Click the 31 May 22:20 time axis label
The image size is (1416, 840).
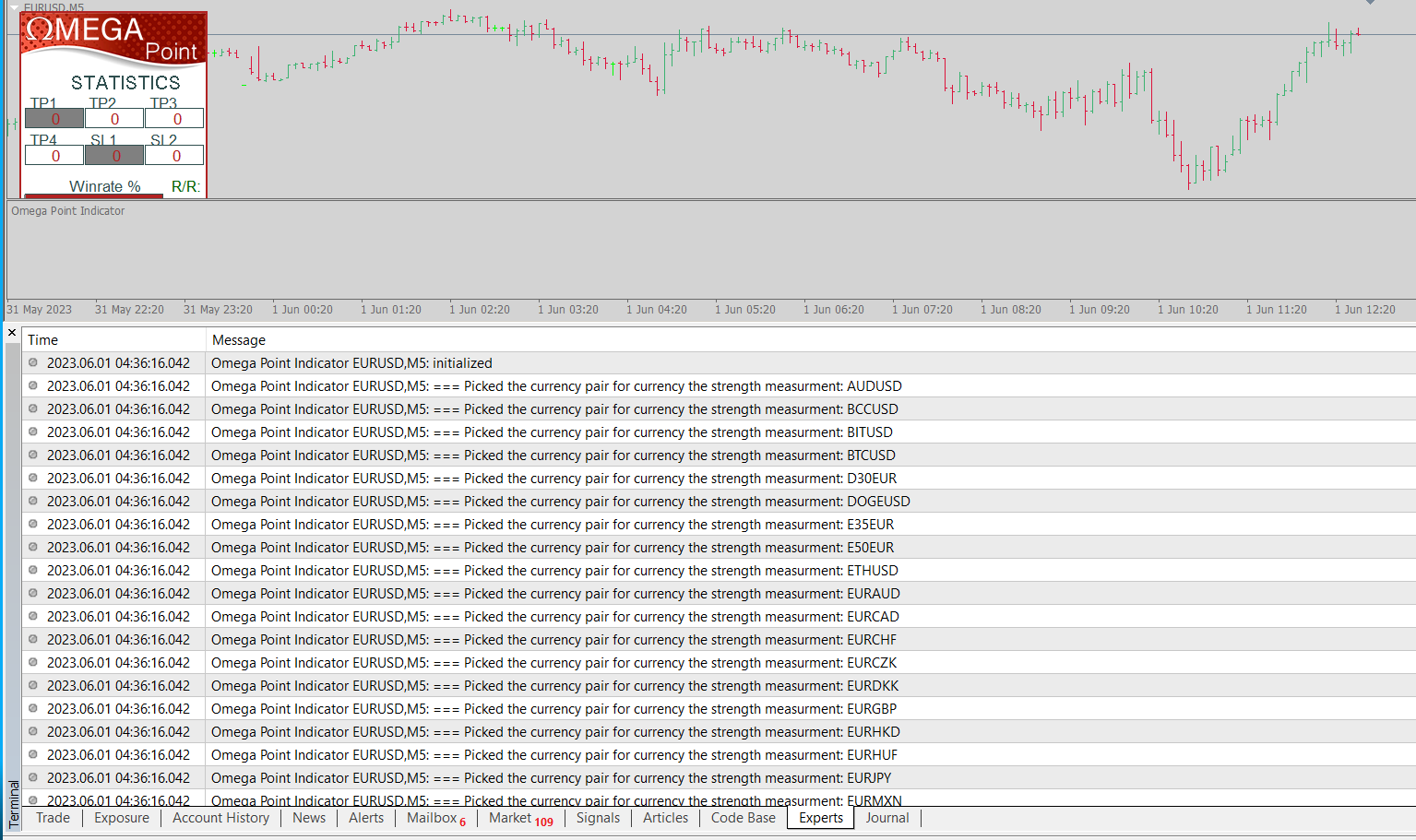[129, 310]
